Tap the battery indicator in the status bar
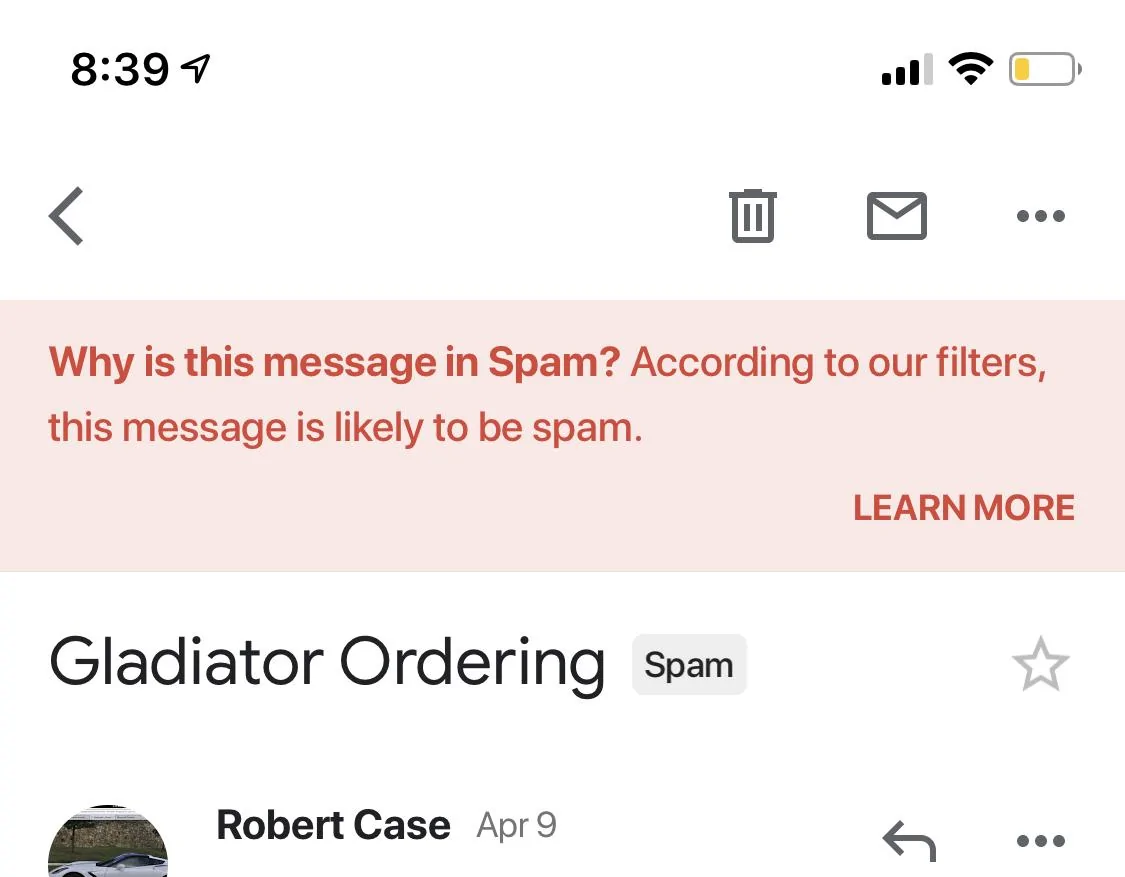This screenshot has width=1125, height=877. click(1045, 70)
